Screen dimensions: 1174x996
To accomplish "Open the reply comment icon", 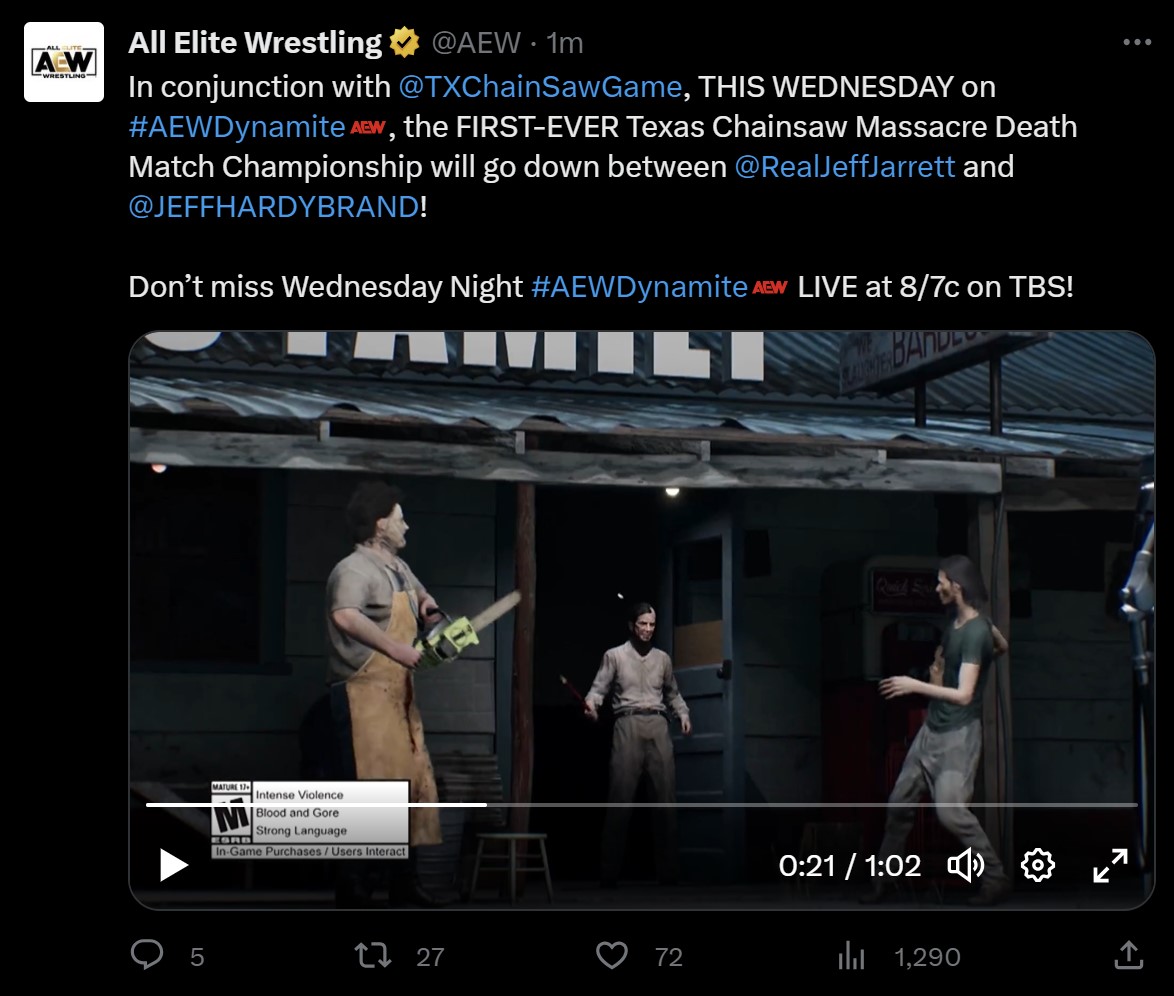I will pos(147,956).
